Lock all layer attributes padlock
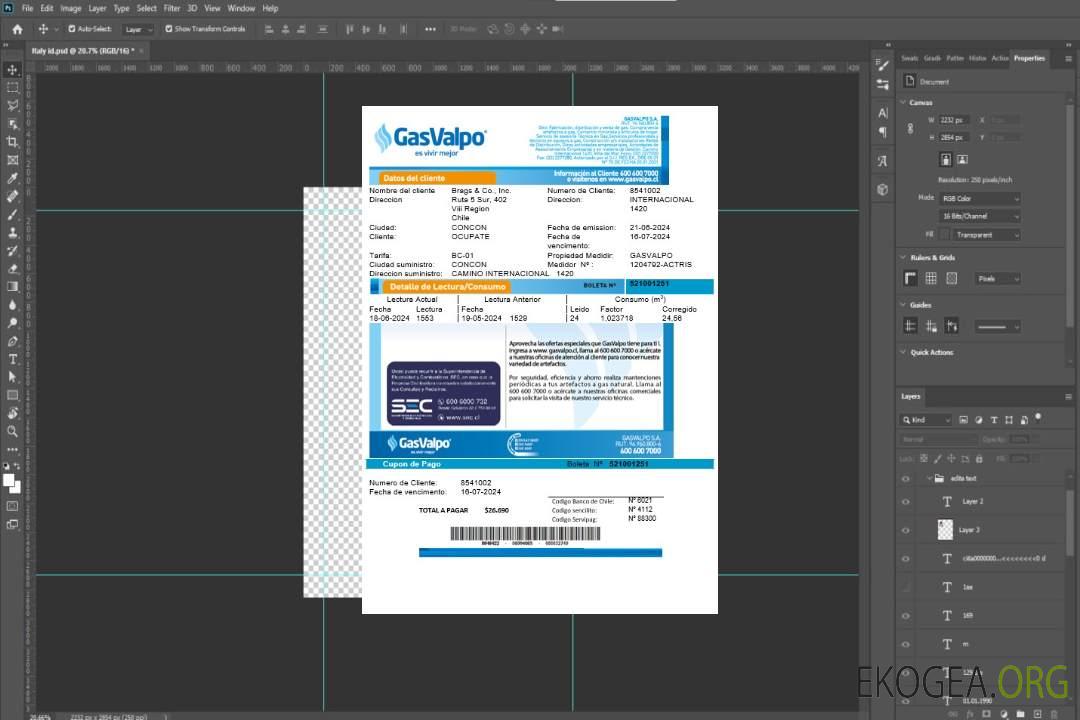 click(x=979, y=459)
